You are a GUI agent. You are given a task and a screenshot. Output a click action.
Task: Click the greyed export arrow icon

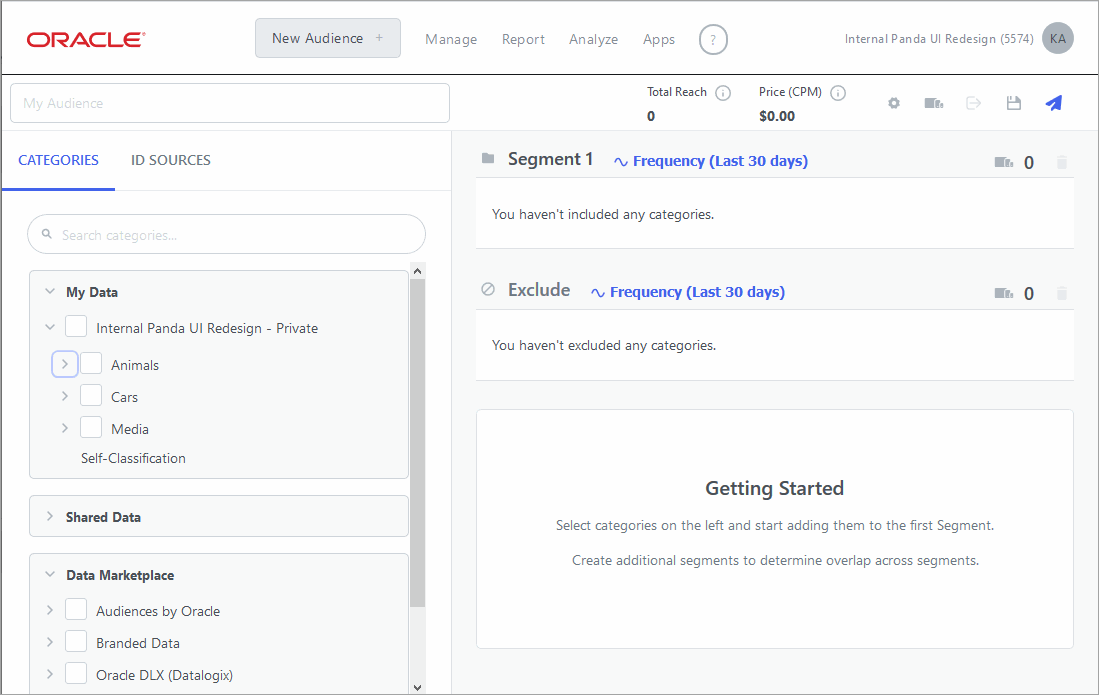click(x=974, y=103)
